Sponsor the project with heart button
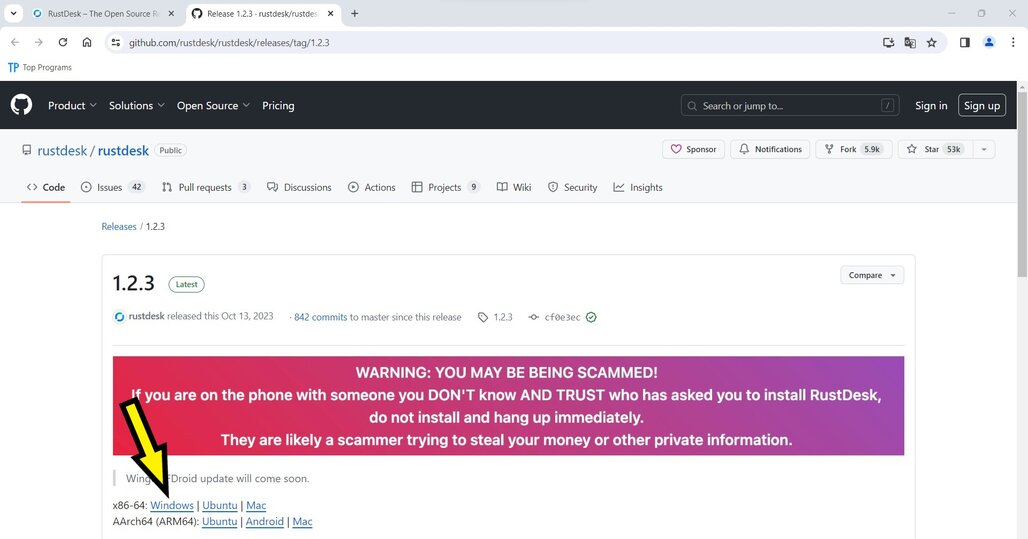 [693, 150]
